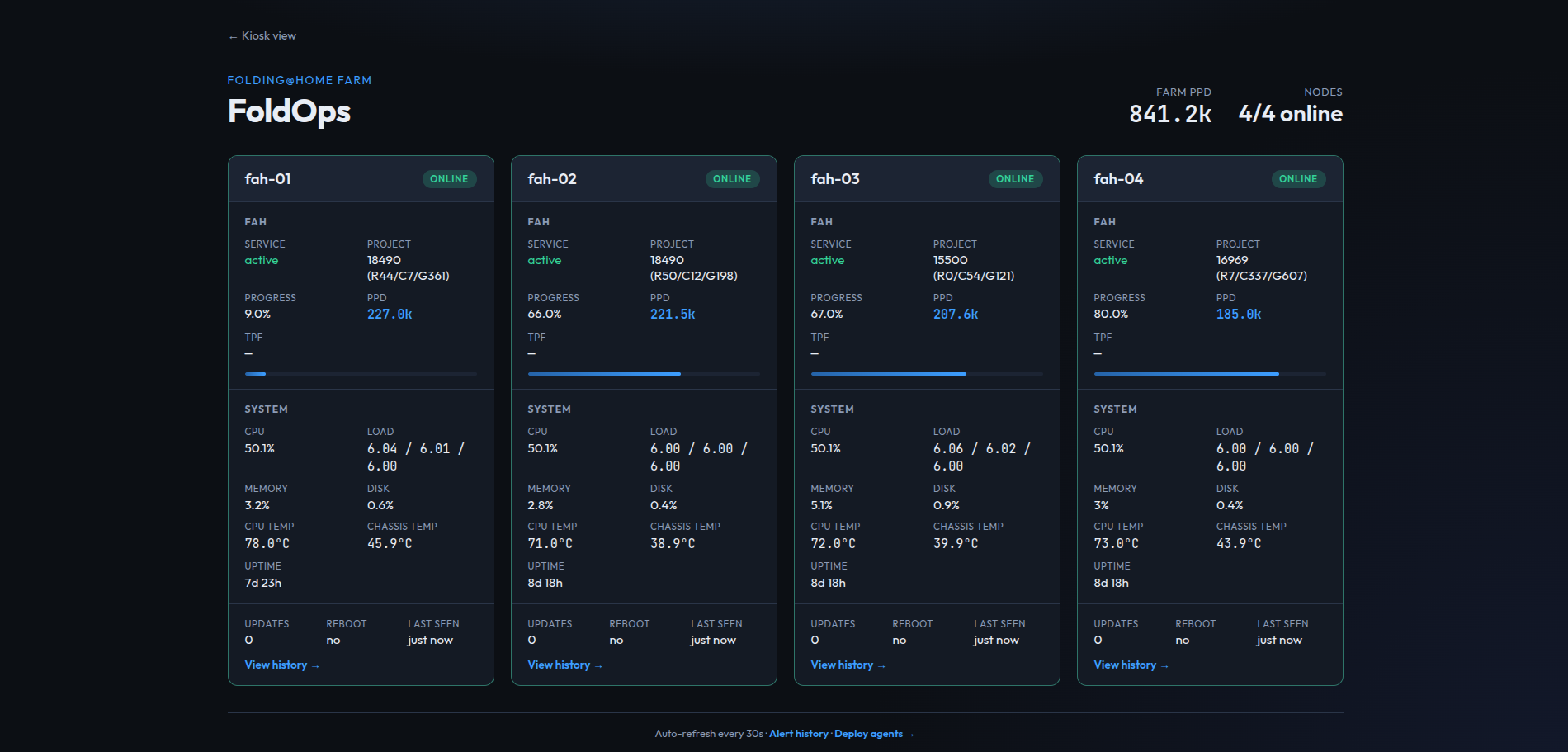The width and height of the screenshot is (1568, 752).
Task: Click the load value 6.06 / 6.02 / 6.00
Action: click(x=982, y=457)
